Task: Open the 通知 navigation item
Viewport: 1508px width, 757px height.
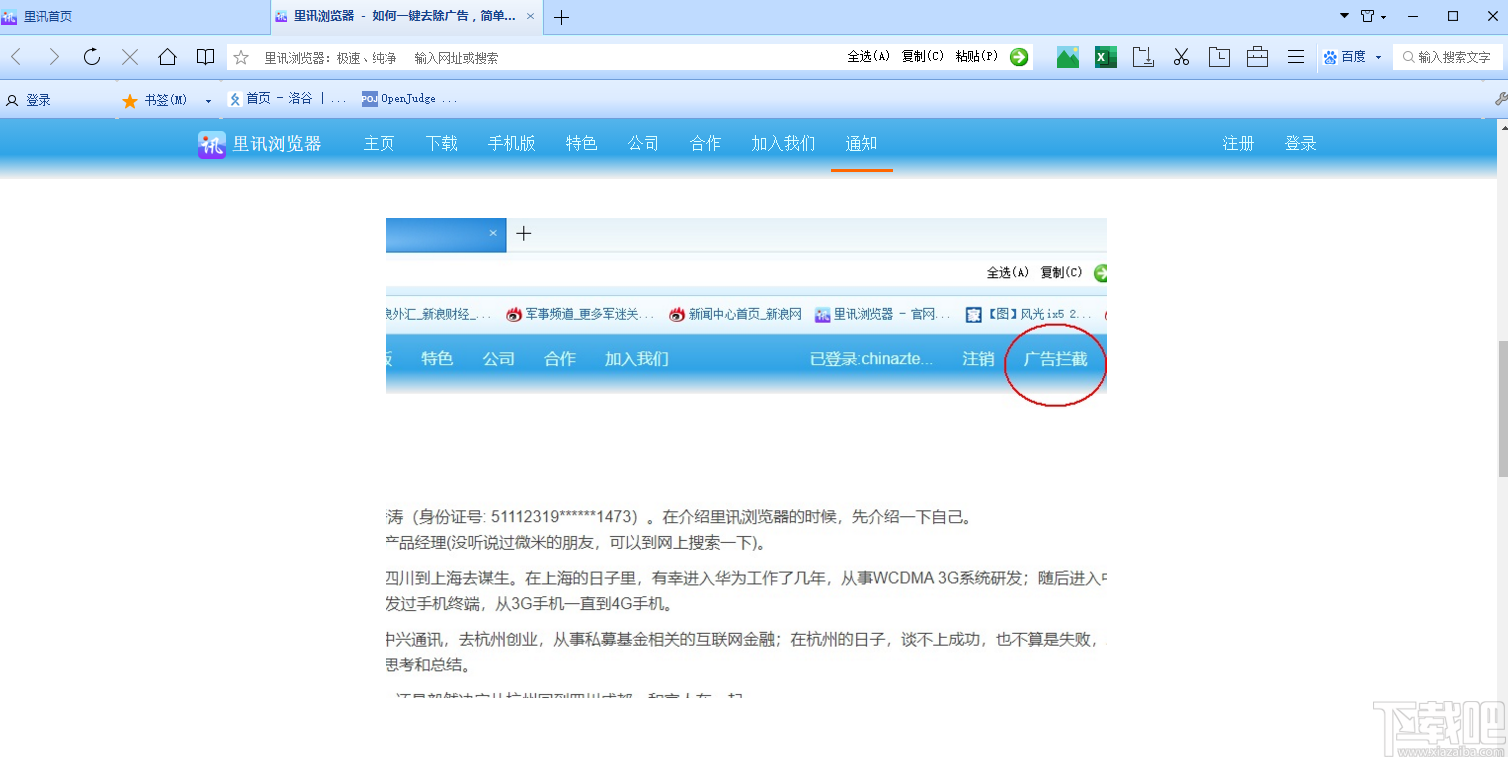Action: (x=861, y=143)
